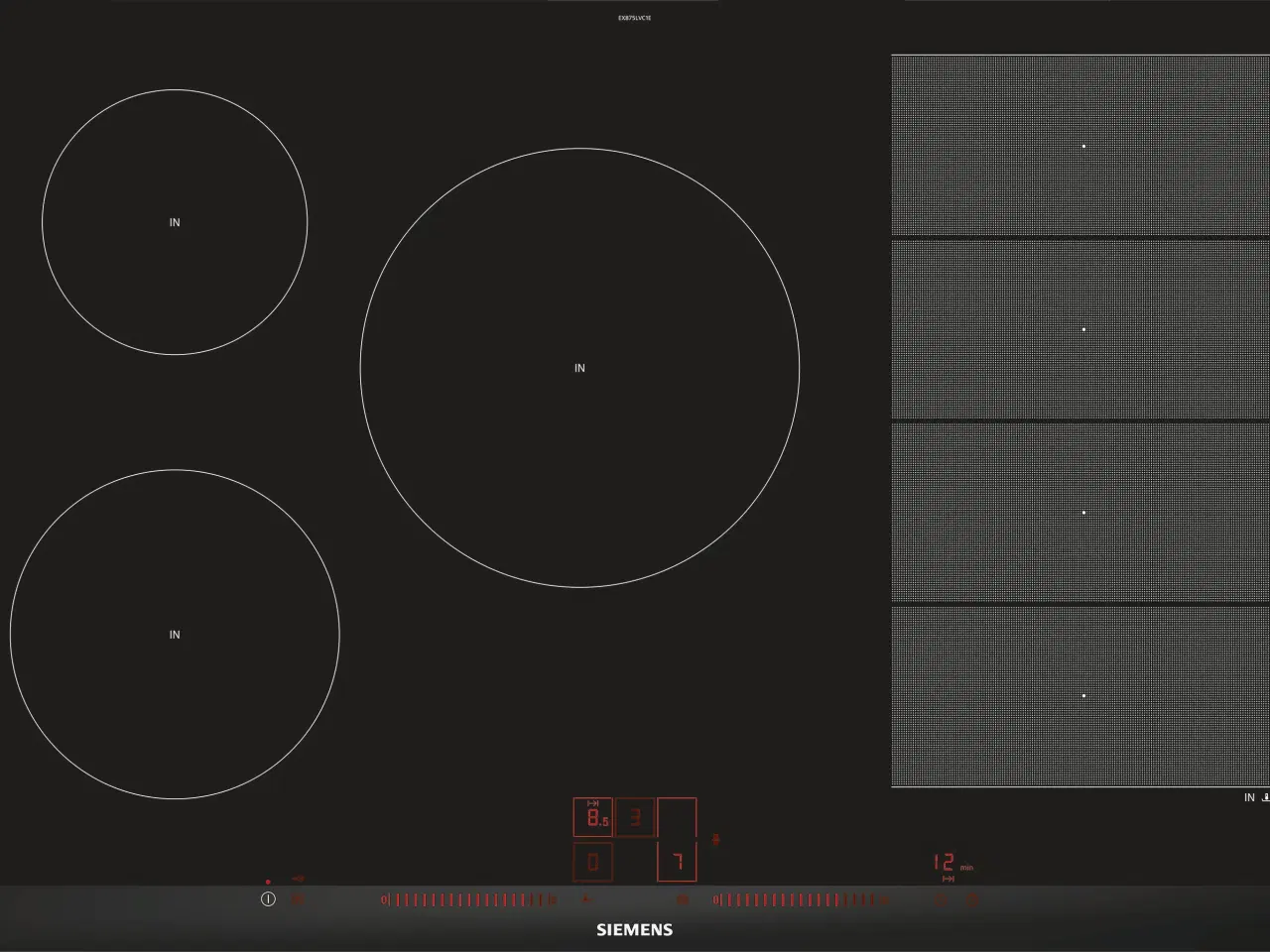Tap the rightmost red sensor icon on the control strip
Image resolution: width=1270 pixels, height=952 pixels.
[x=972, y=899]
